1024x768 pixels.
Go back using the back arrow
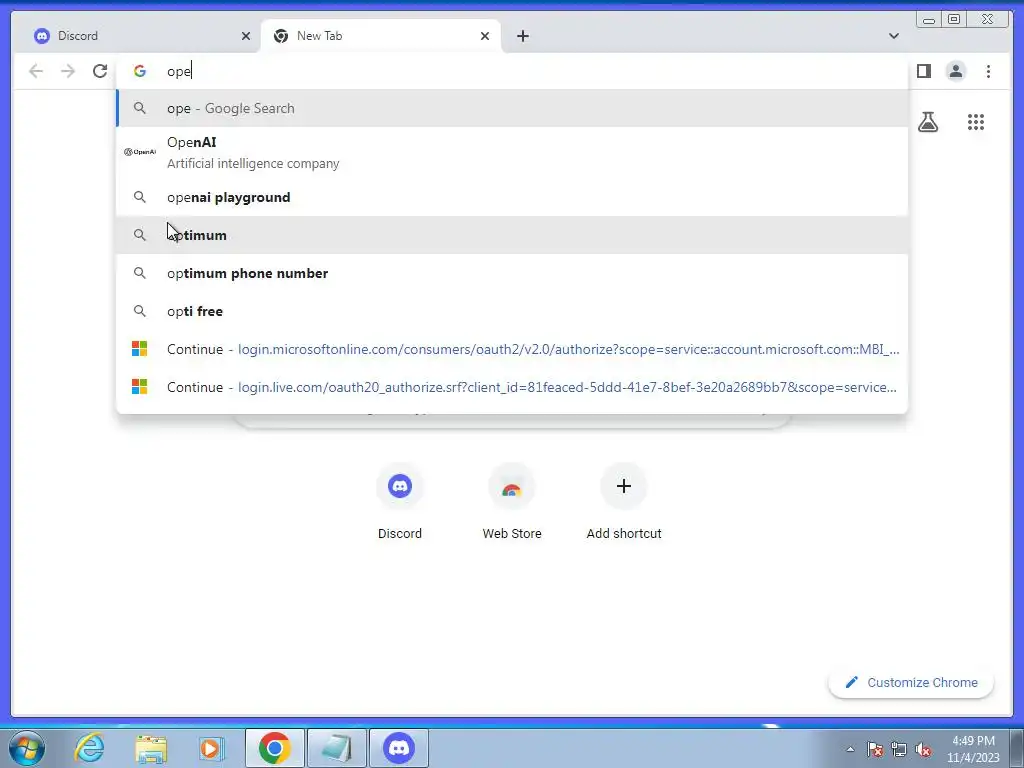(x=36, y=71)
